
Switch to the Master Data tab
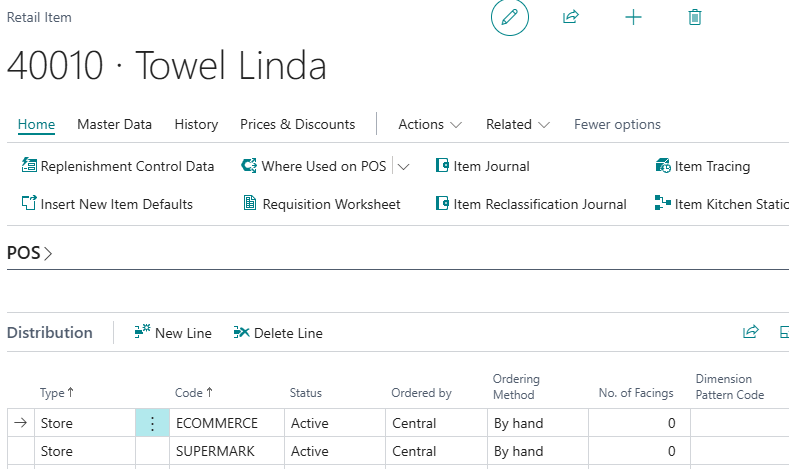114,125
